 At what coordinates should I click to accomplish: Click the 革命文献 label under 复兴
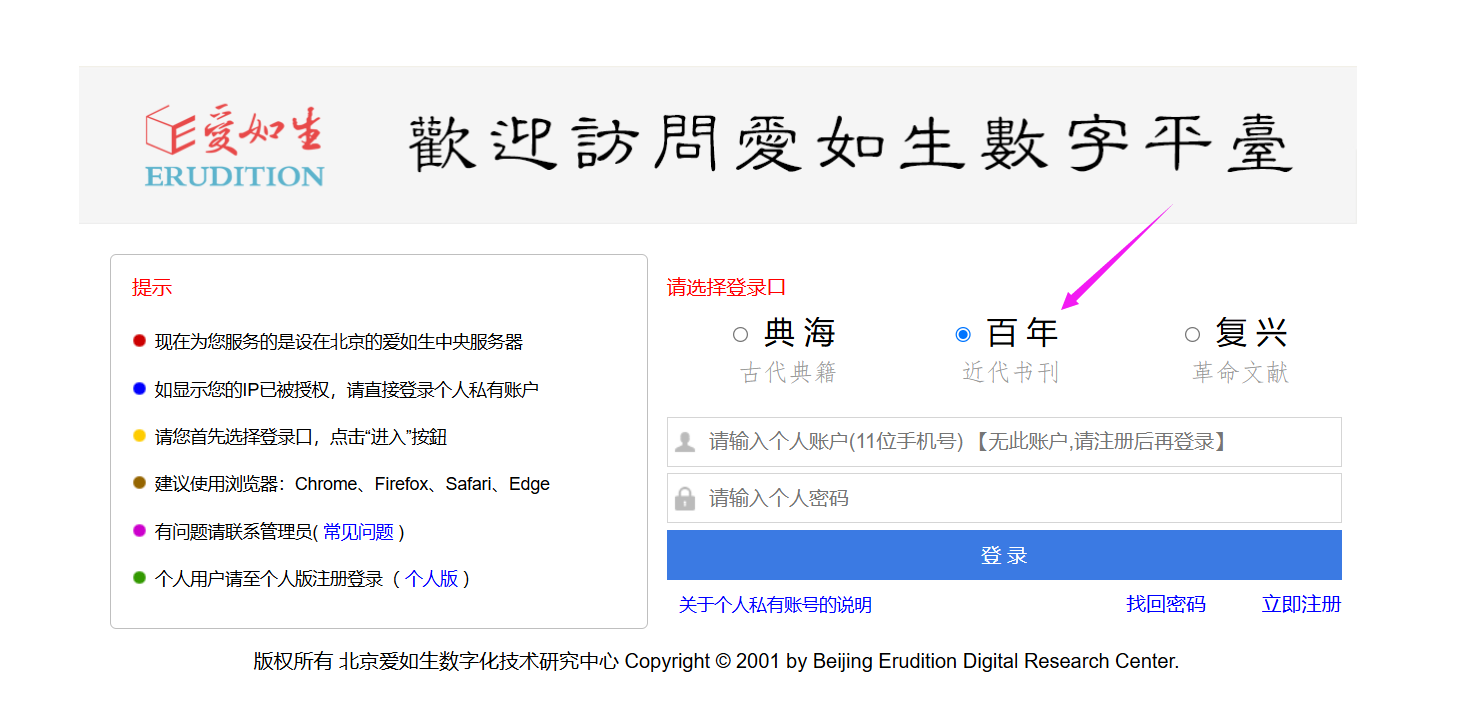[x=1241, y=373]
